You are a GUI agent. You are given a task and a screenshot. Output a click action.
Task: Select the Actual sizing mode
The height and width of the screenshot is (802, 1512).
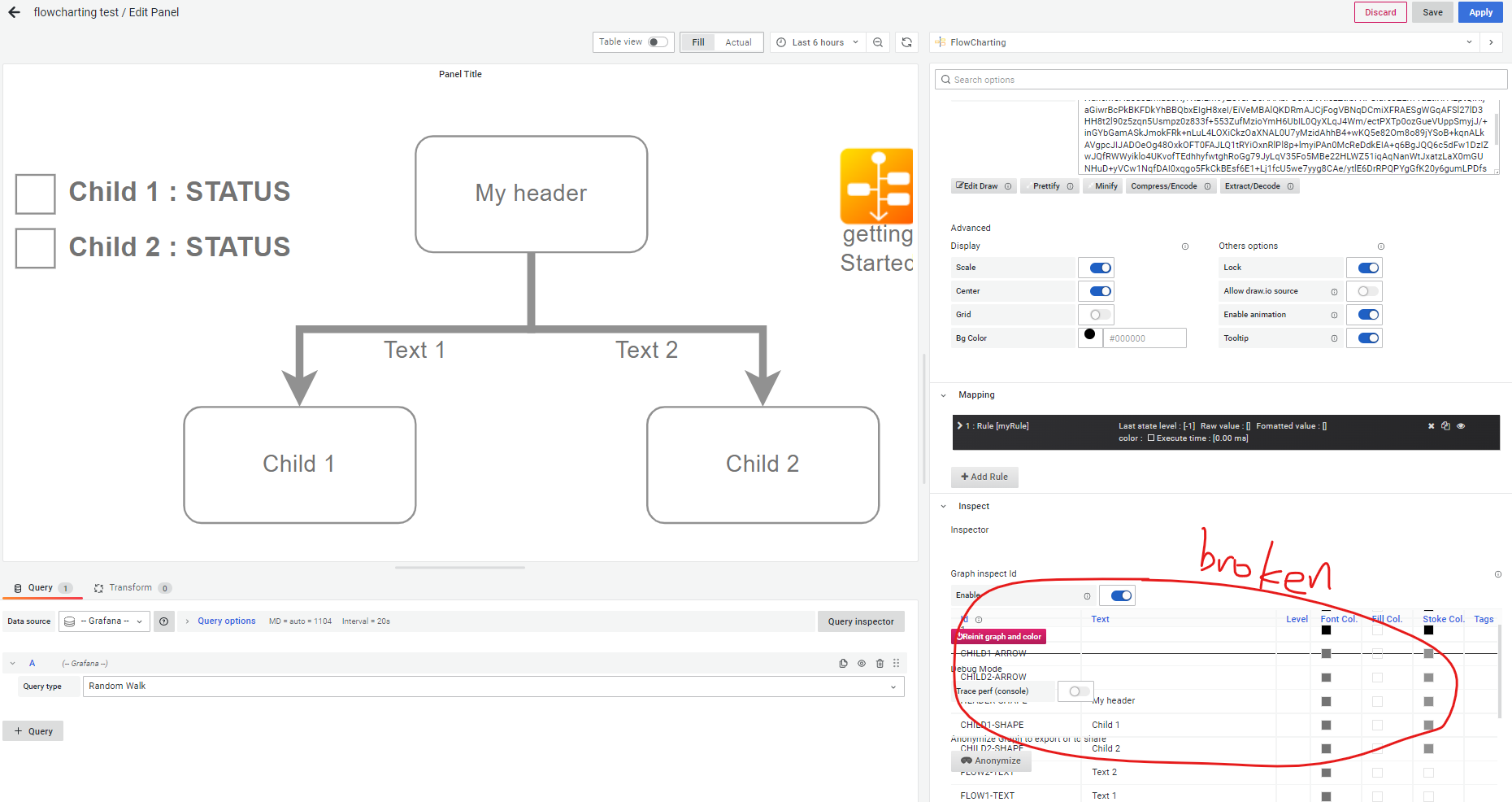coord(737,41)
